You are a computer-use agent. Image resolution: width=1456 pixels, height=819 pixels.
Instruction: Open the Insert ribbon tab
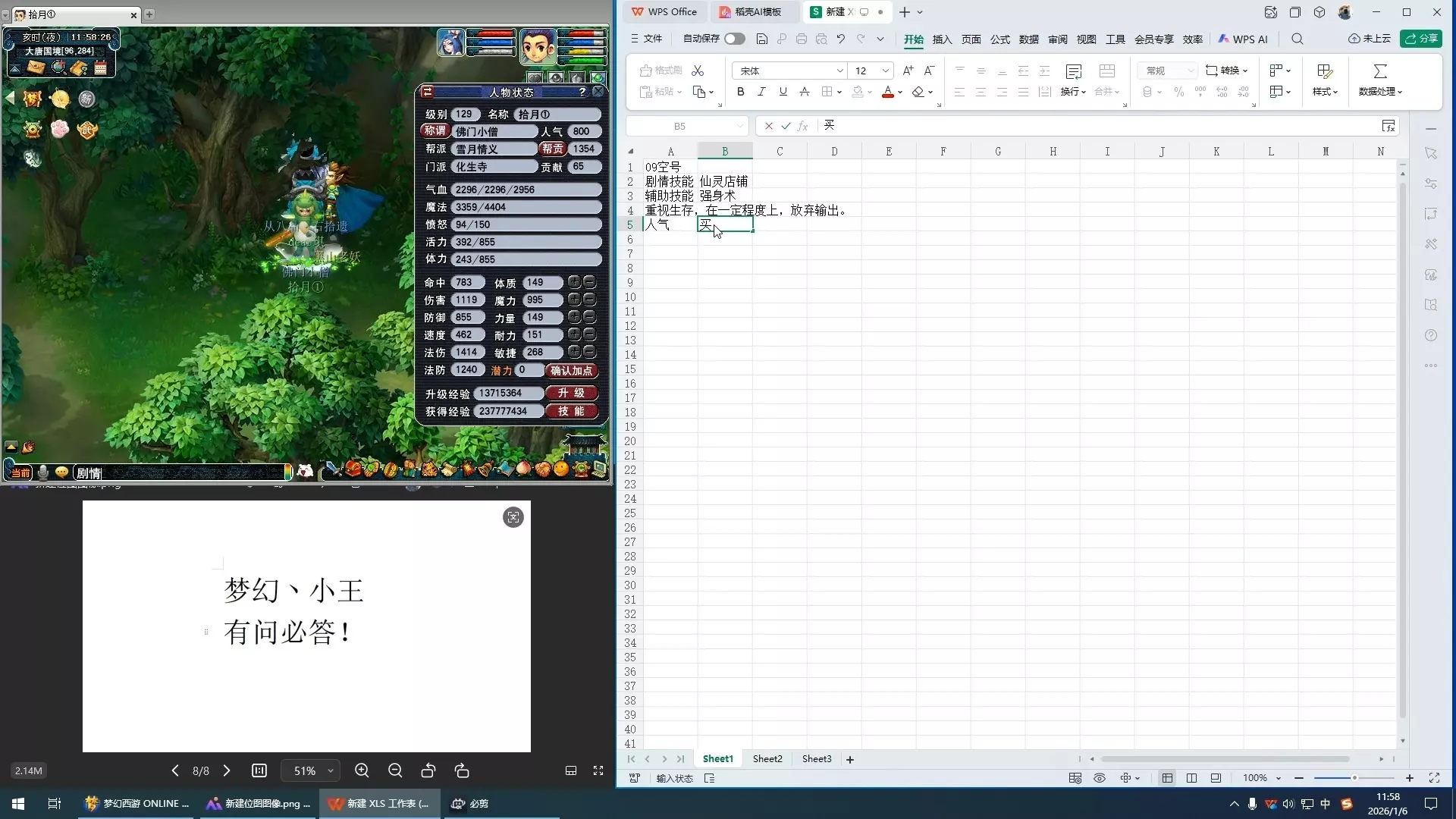942,39
